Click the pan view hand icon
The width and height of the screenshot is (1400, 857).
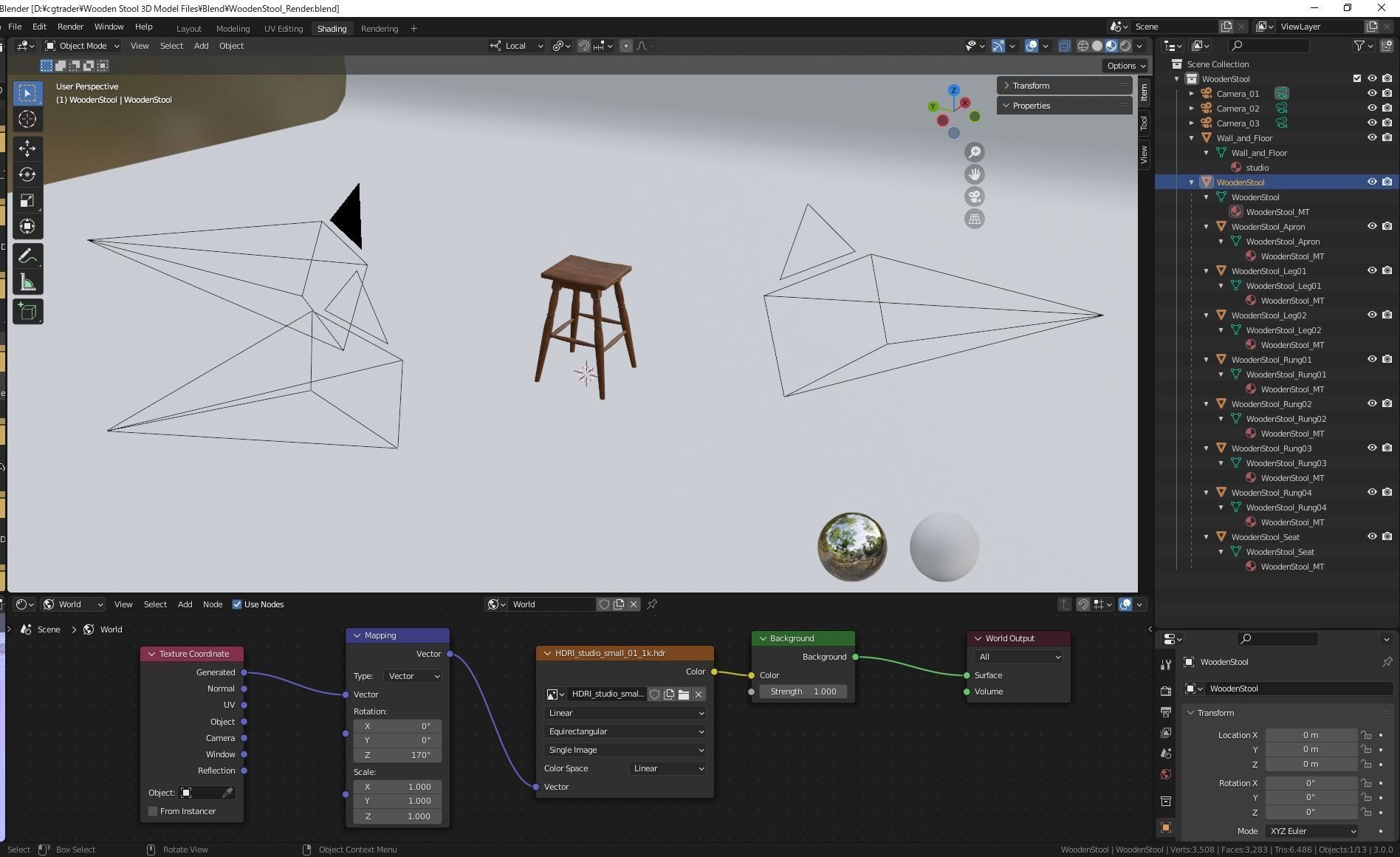975,174
